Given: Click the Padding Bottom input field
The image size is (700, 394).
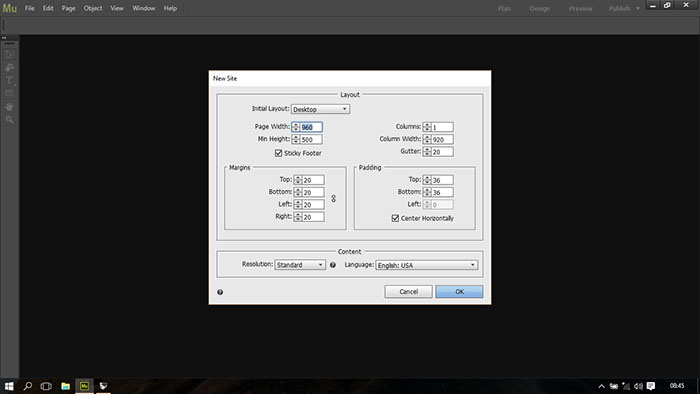Looking at the screenshot, I should point(442,192).
